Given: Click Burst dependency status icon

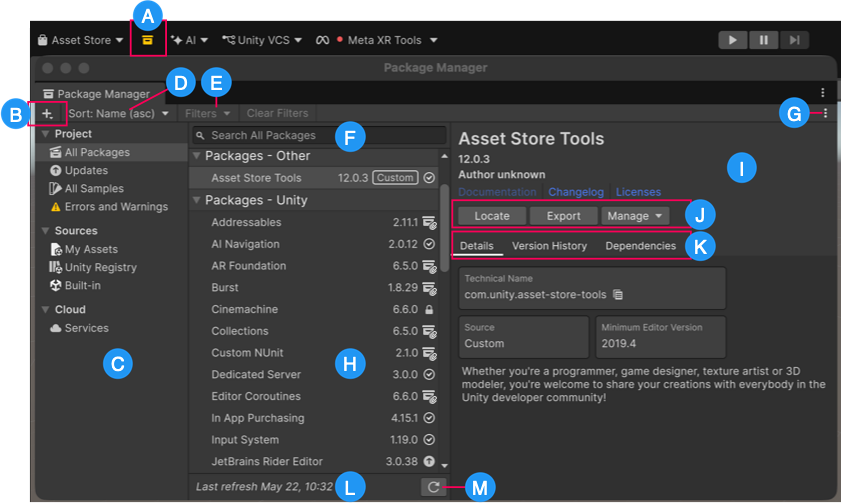Looking at the screenshot, I should point(429,288).
